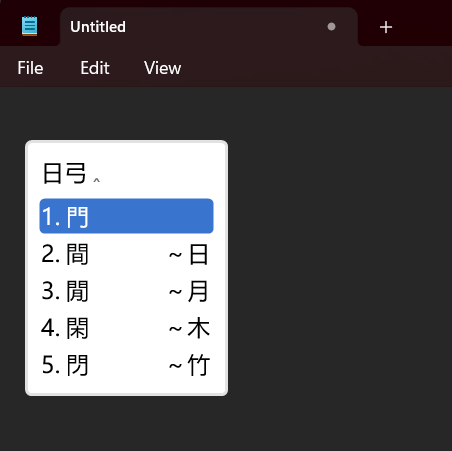
Task: Choose highlighted candidate 1. 門
Action: coord(126,216)
